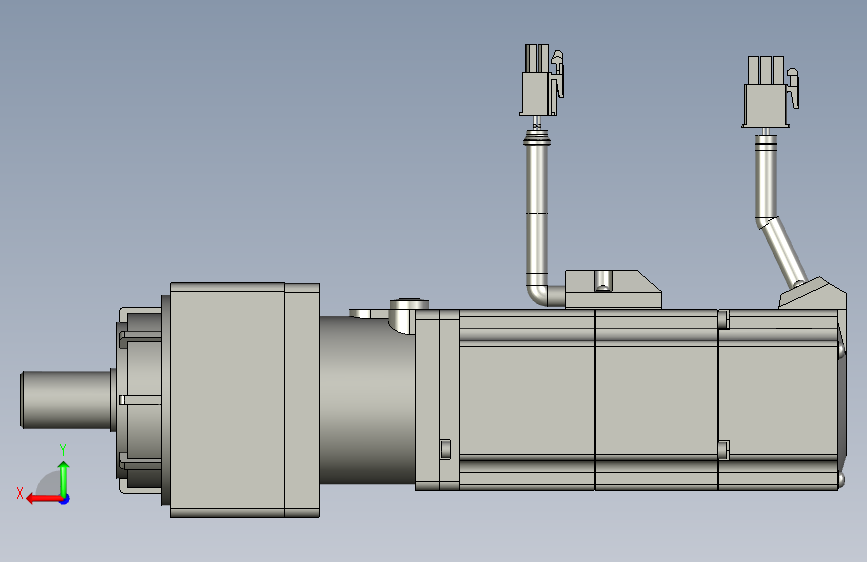Pick the left cable's top connector plug
The width and height of the screenshot is (867, 562).
541,80
